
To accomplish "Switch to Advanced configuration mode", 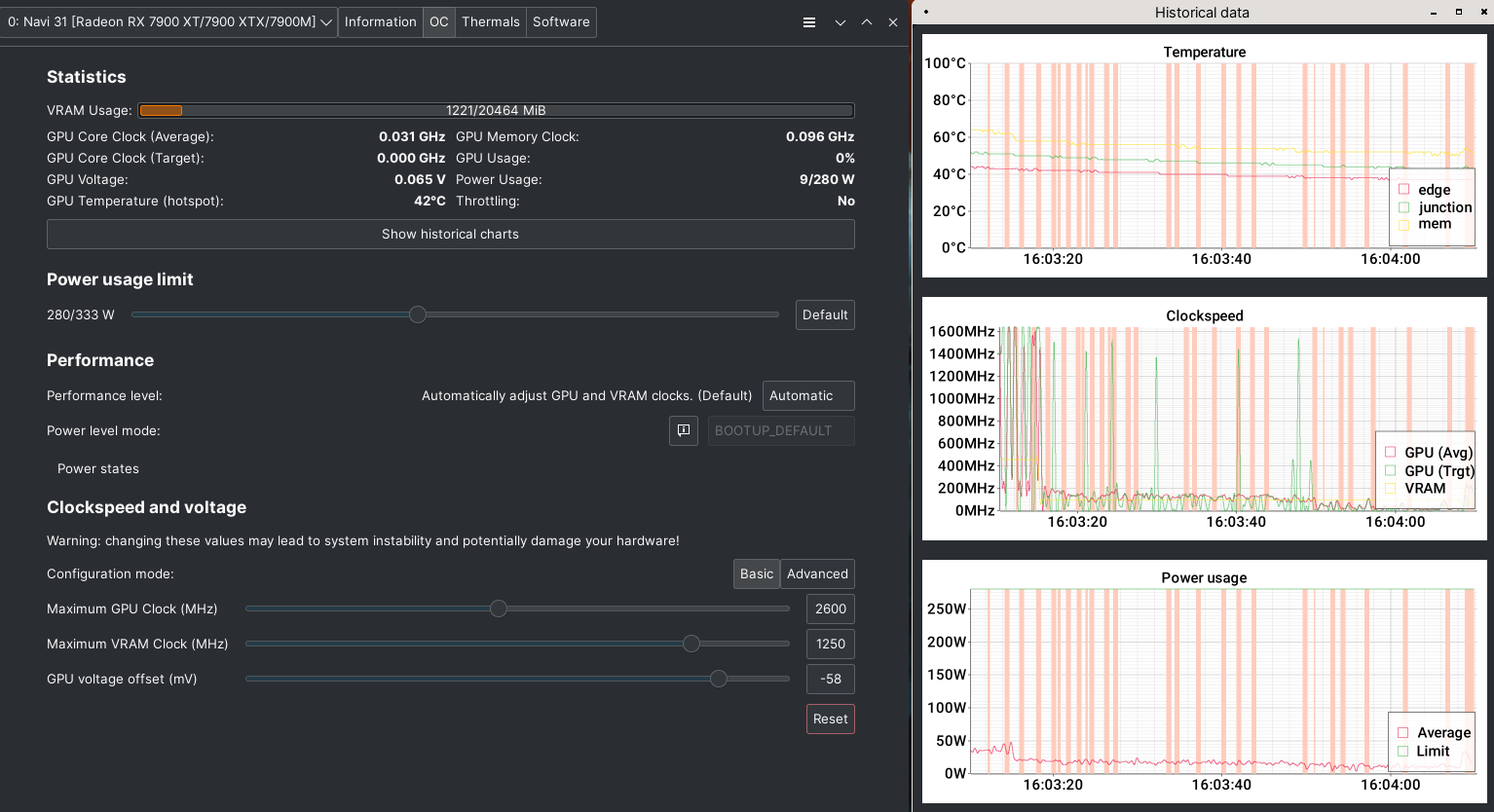I will [x=818, y=573].
